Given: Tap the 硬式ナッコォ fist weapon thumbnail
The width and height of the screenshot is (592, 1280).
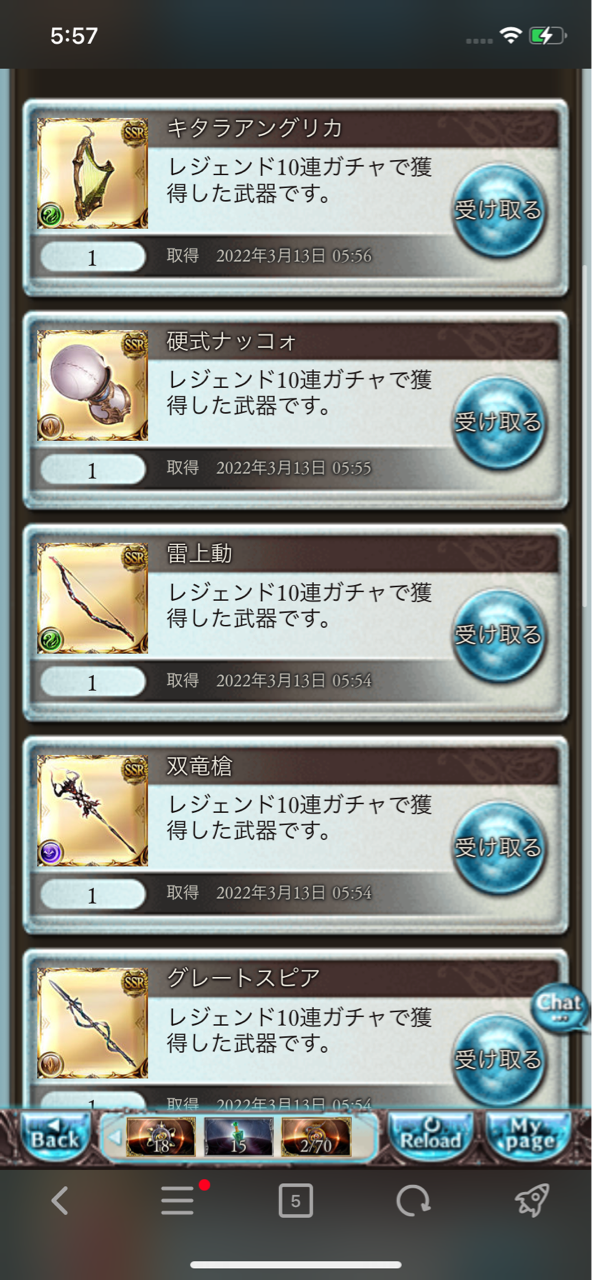Looking at the screenshot, I should 92,385.
